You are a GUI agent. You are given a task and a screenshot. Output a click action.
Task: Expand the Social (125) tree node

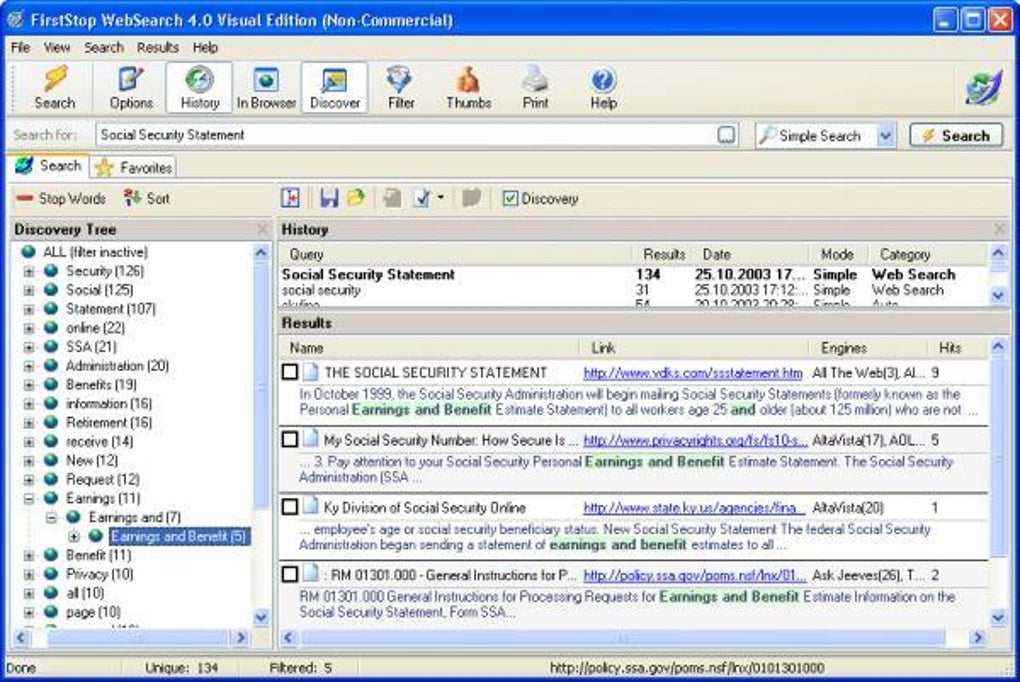pyautogui.click(x=29, y=290)
